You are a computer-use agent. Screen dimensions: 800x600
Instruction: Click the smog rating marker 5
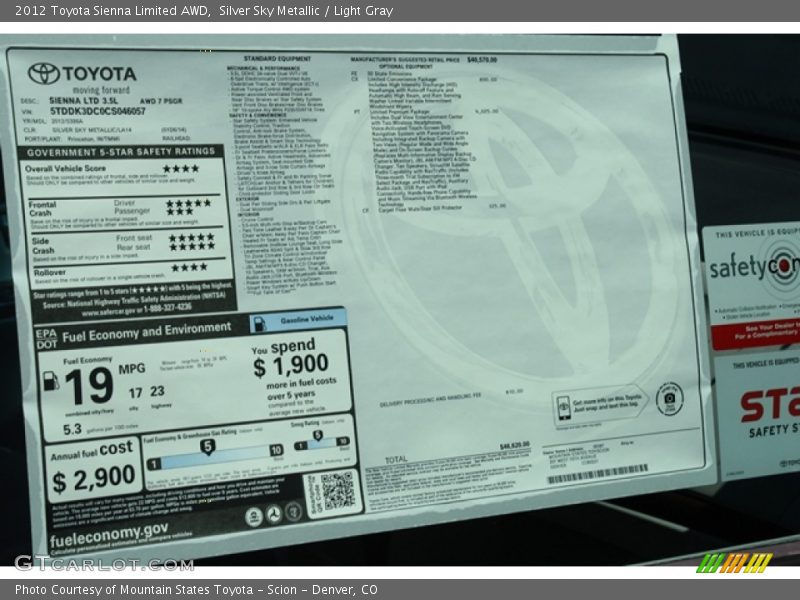(317, 435)
